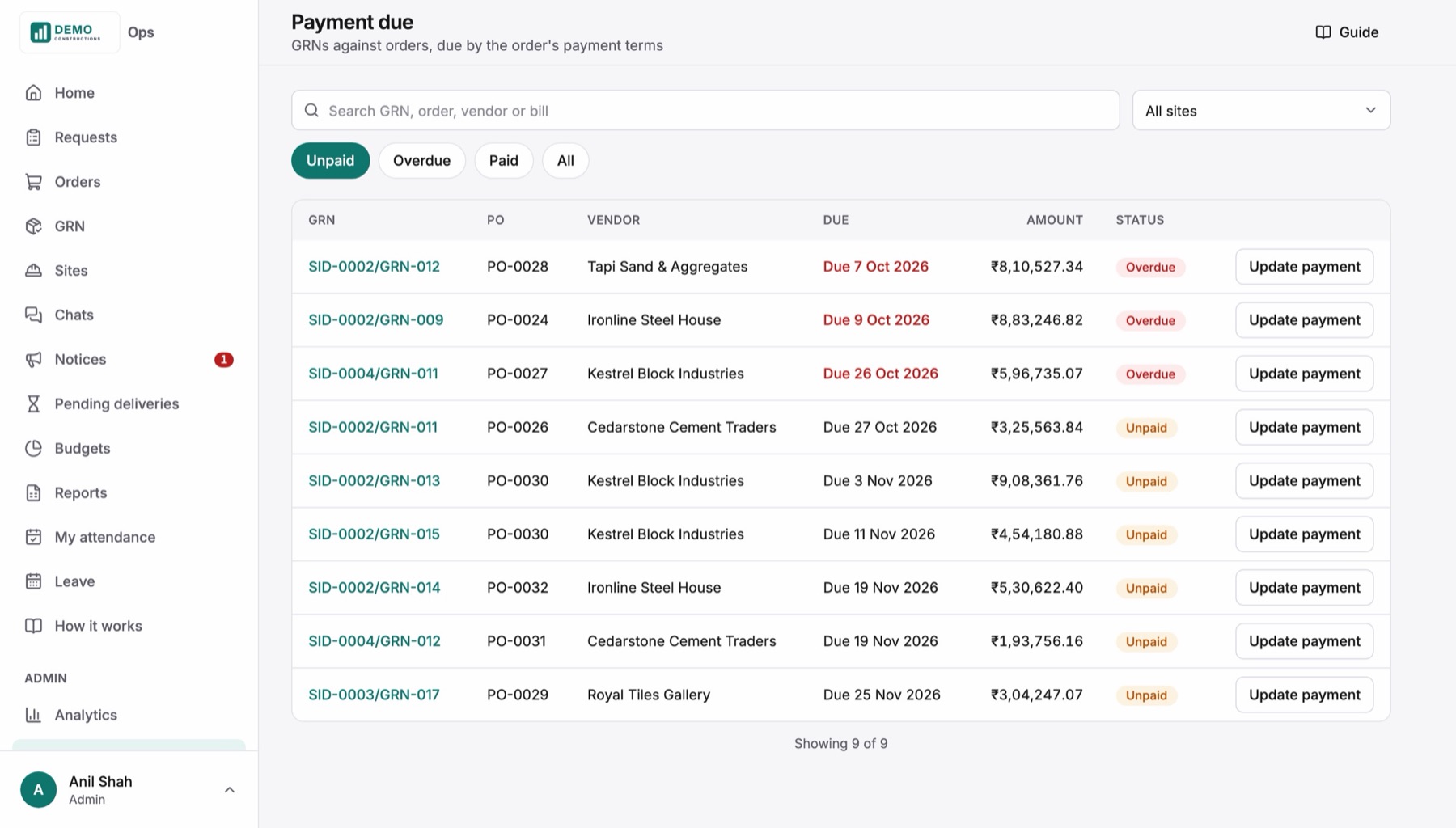
Task: Expand the Anil Shah account menu chevron
Action: click(x=230, y=790)
